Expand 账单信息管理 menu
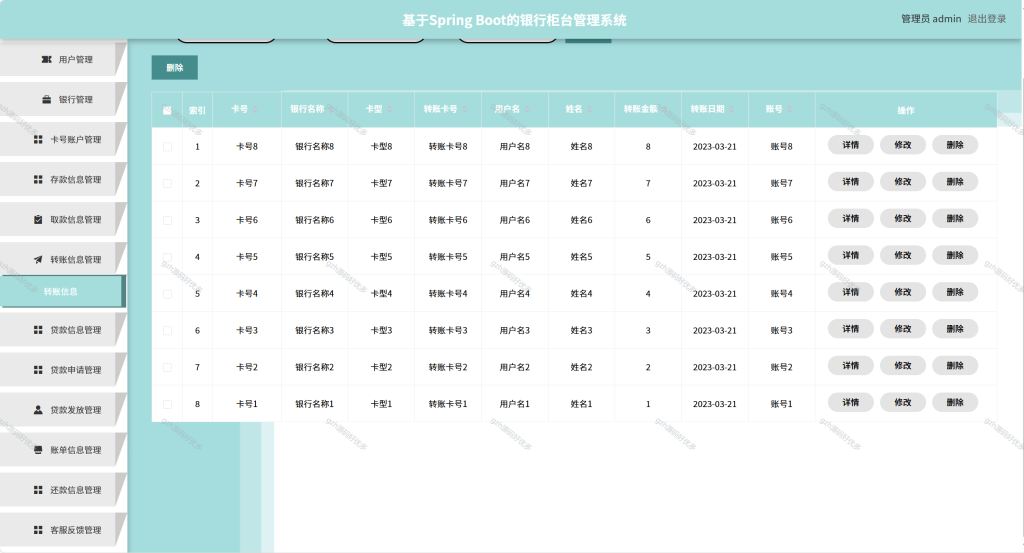Viewport: 1024px width, 553px height. [x=62, y=450]
